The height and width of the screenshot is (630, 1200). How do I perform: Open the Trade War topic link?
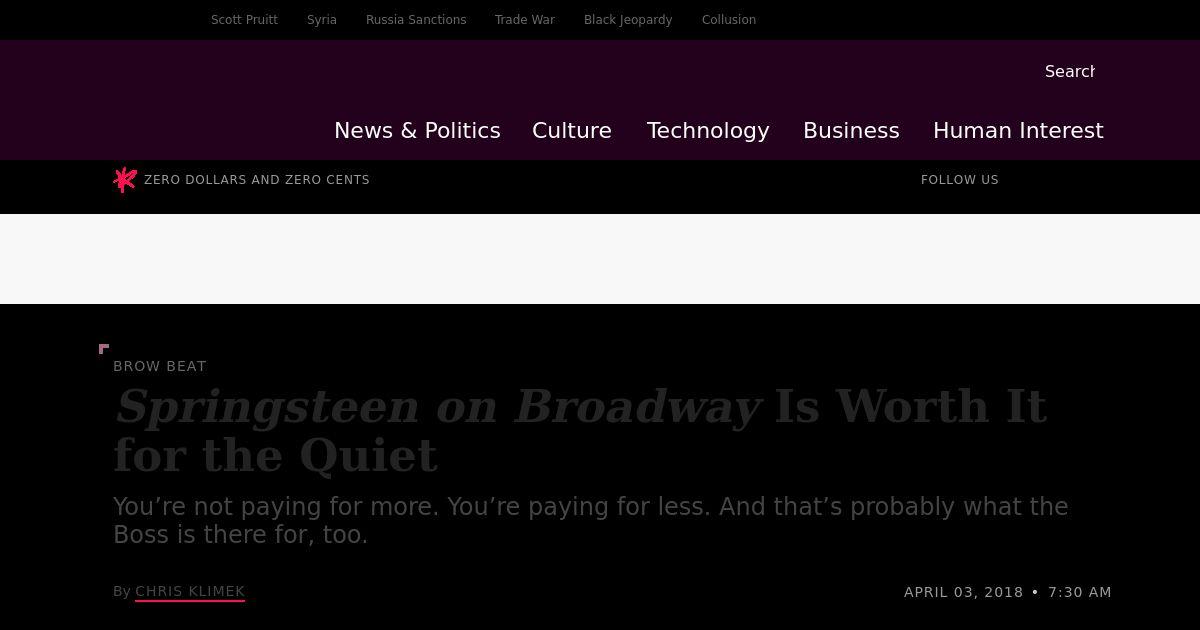pos(525,20)
